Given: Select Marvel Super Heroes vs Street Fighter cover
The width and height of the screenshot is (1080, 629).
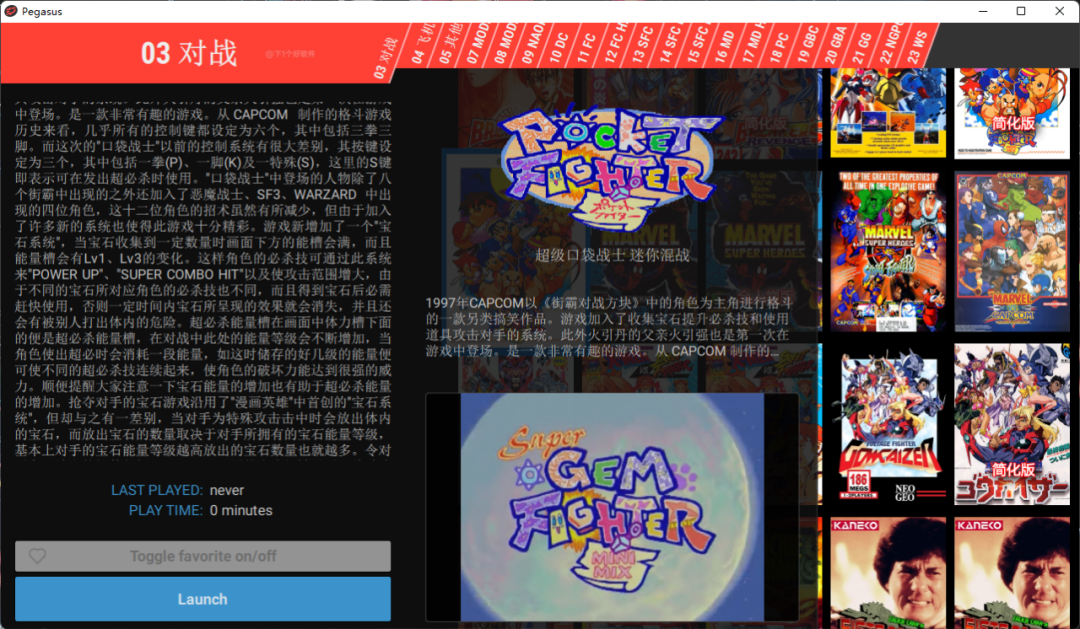Looking at the screenshot, I should click(x=888, y=251).
